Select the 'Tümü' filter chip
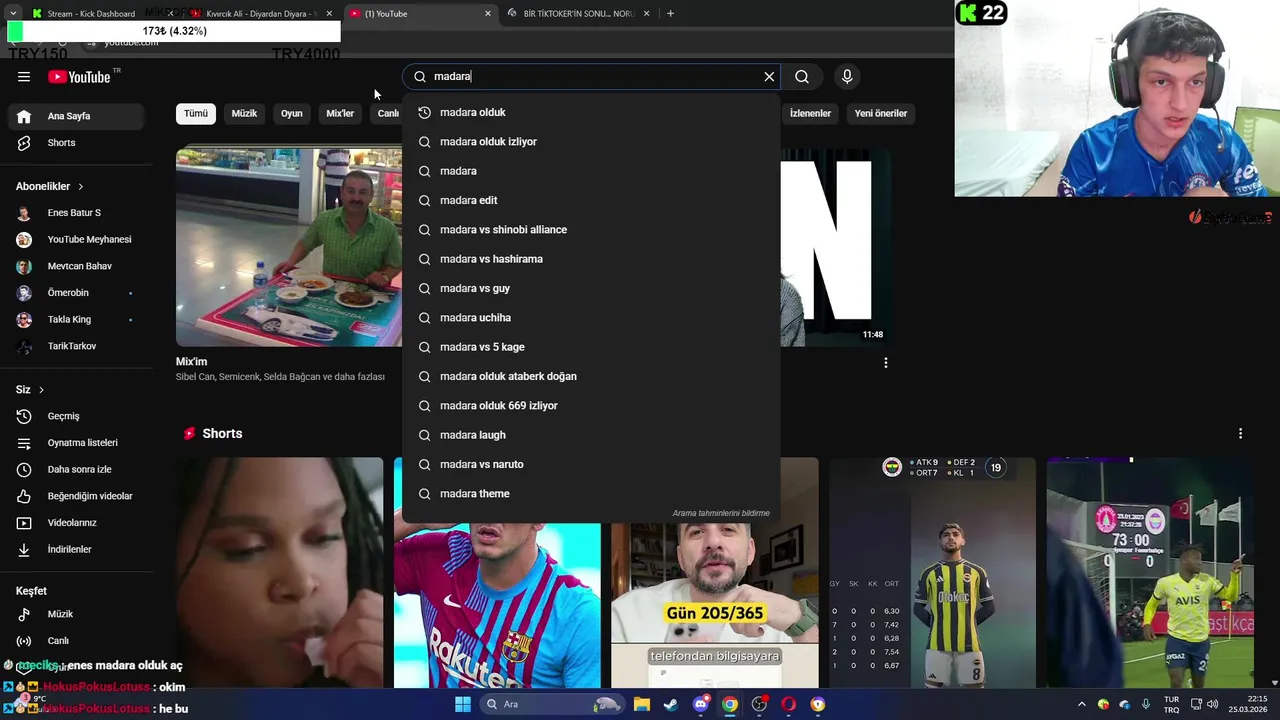 click(196, 114)
